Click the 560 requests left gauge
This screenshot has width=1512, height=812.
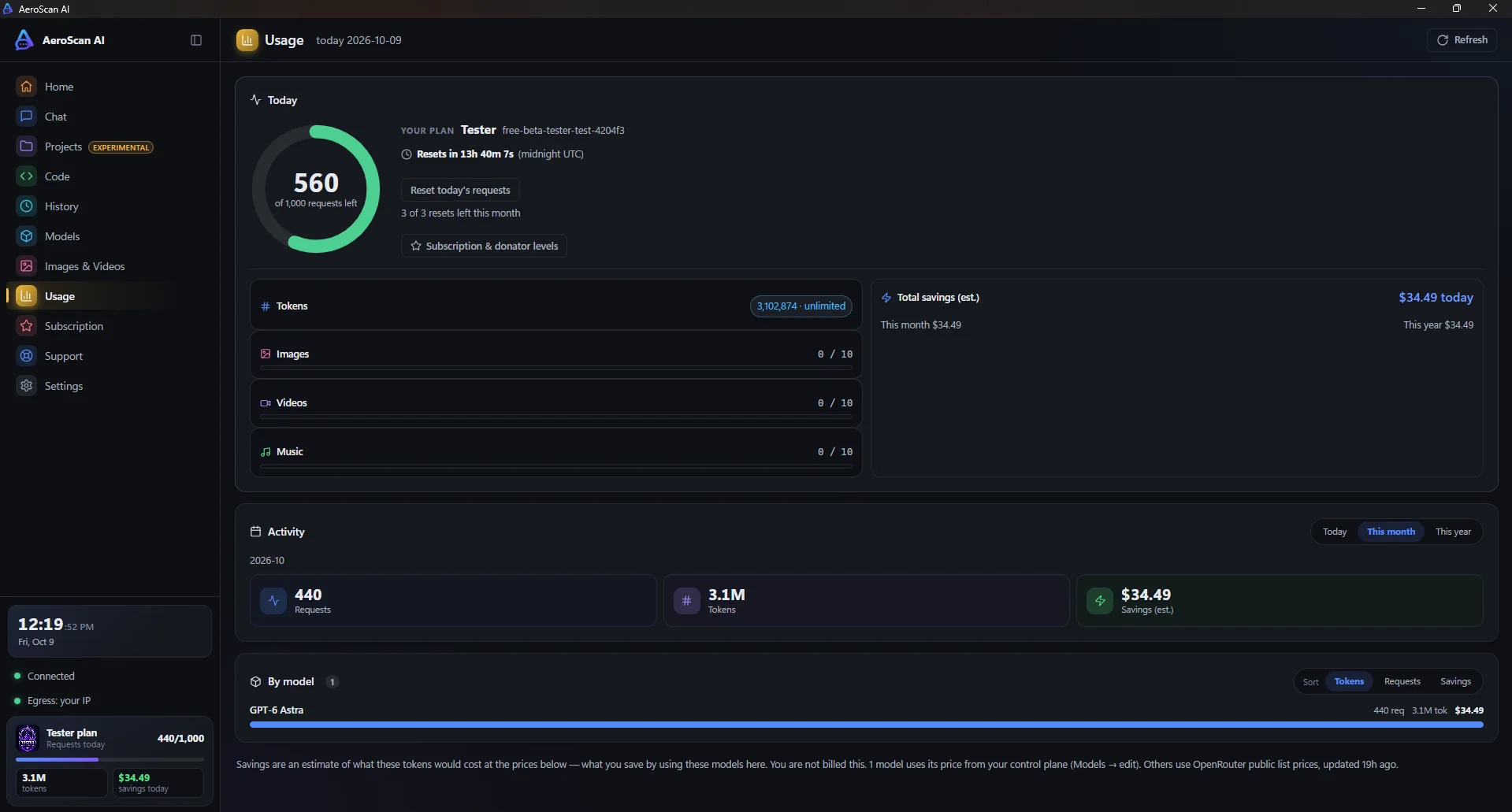point(316,189)
